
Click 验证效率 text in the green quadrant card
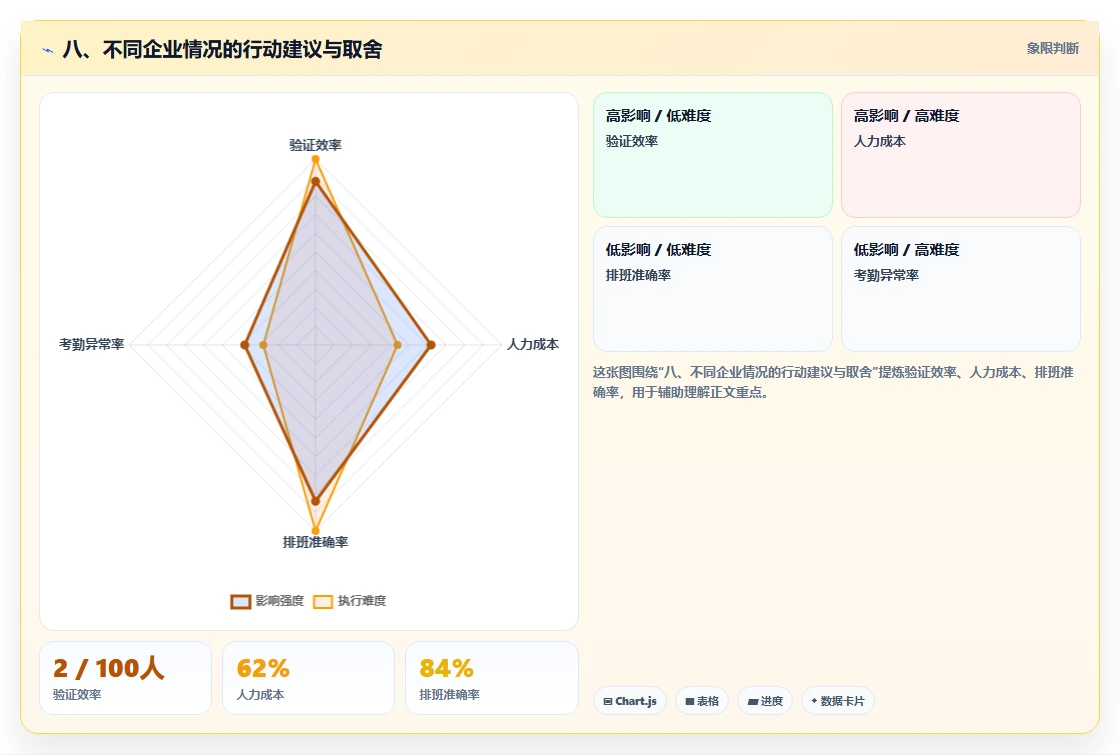click(x=631, y=141)
